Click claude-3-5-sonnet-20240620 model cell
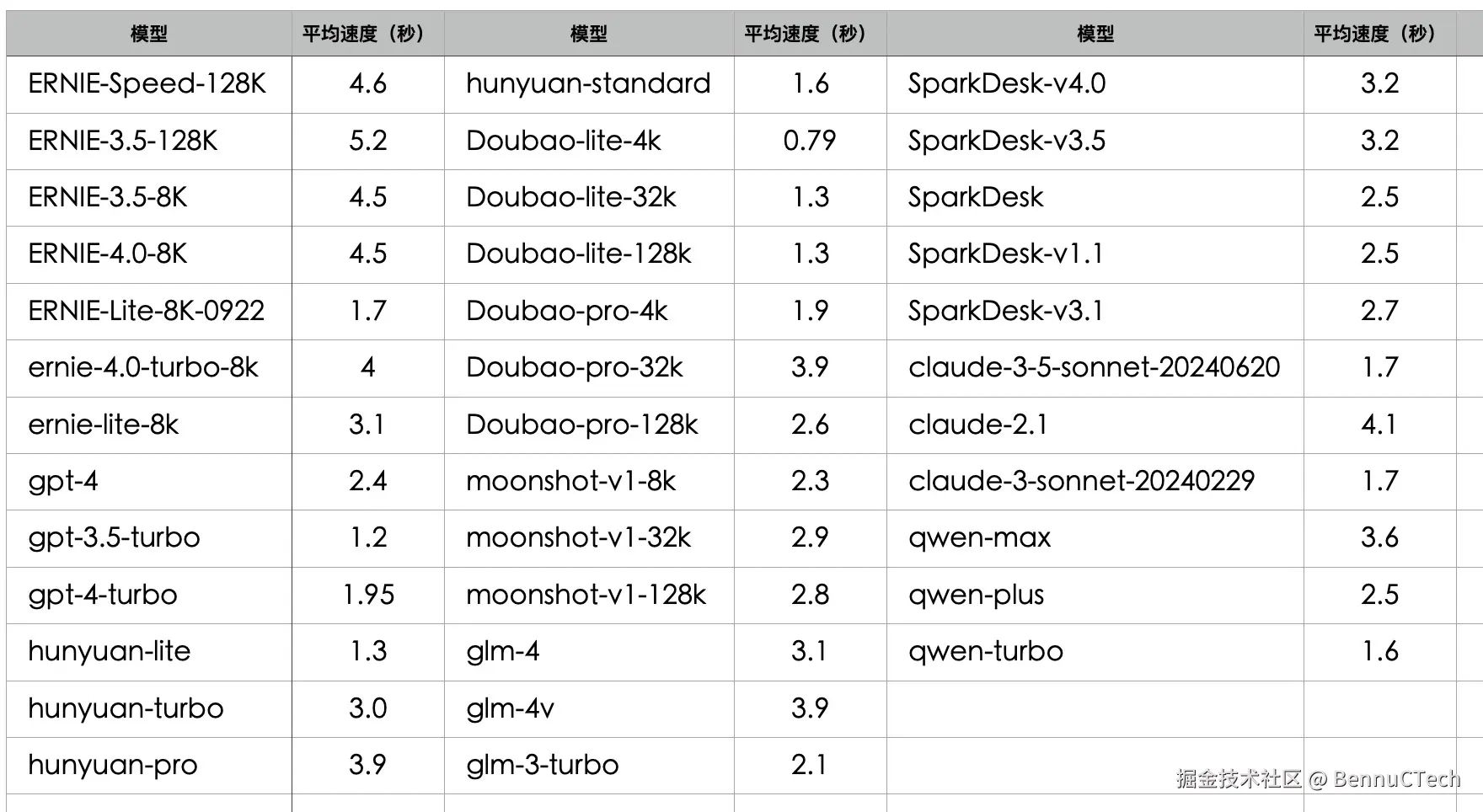The height and width of the screenshot is (812, 1483). point(1094,367)
